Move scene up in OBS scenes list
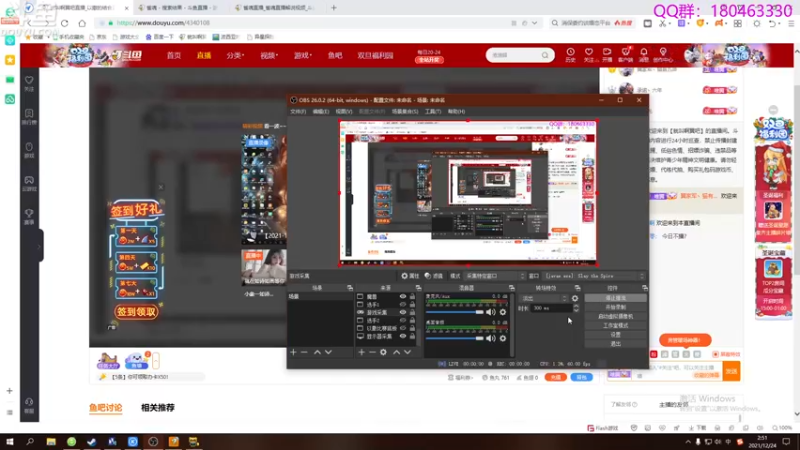Image resolution: width=800 pixels, height=450 pixels. click(317, 352)
